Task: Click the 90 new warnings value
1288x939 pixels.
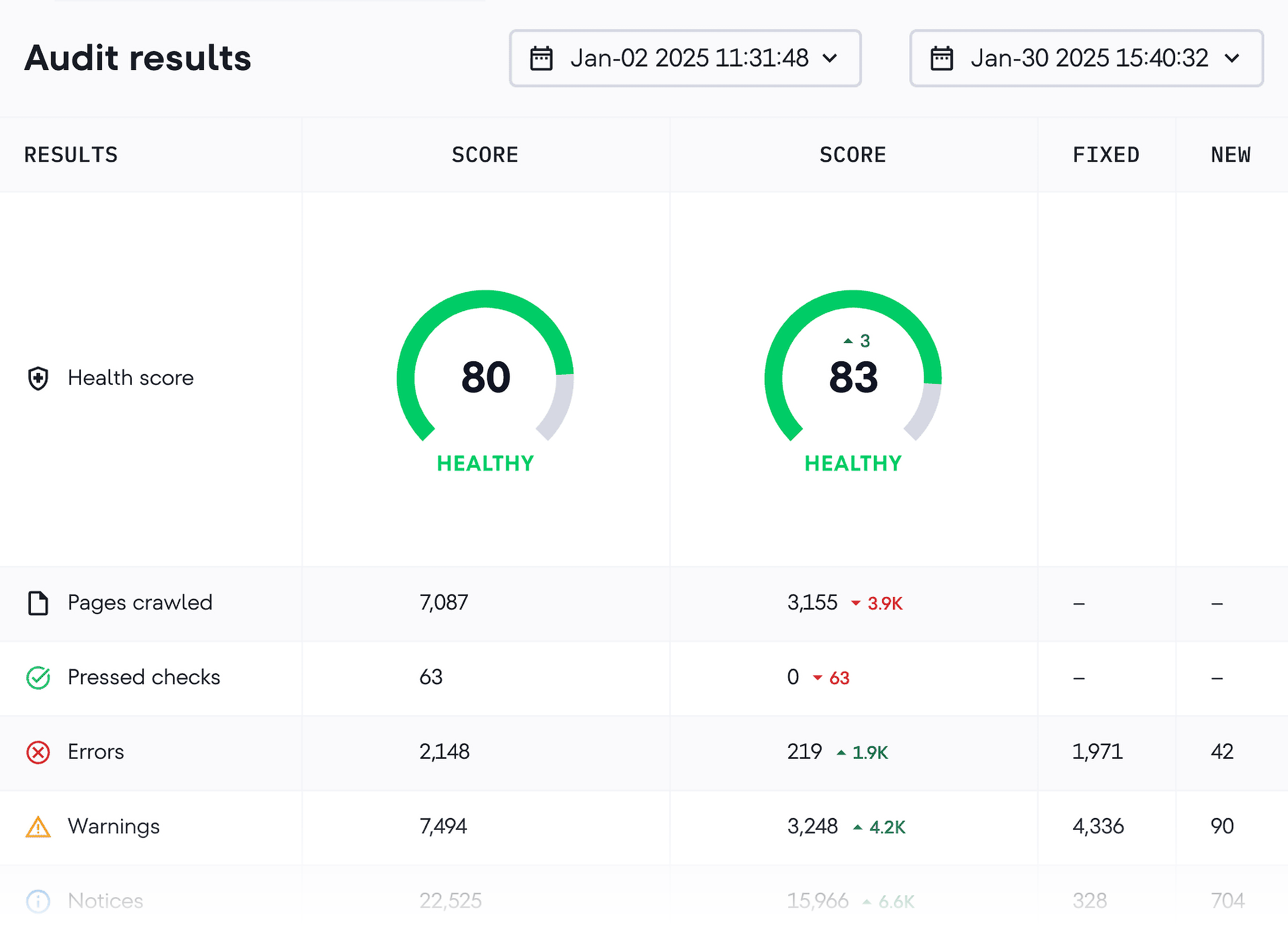Action: [1222, 827]
